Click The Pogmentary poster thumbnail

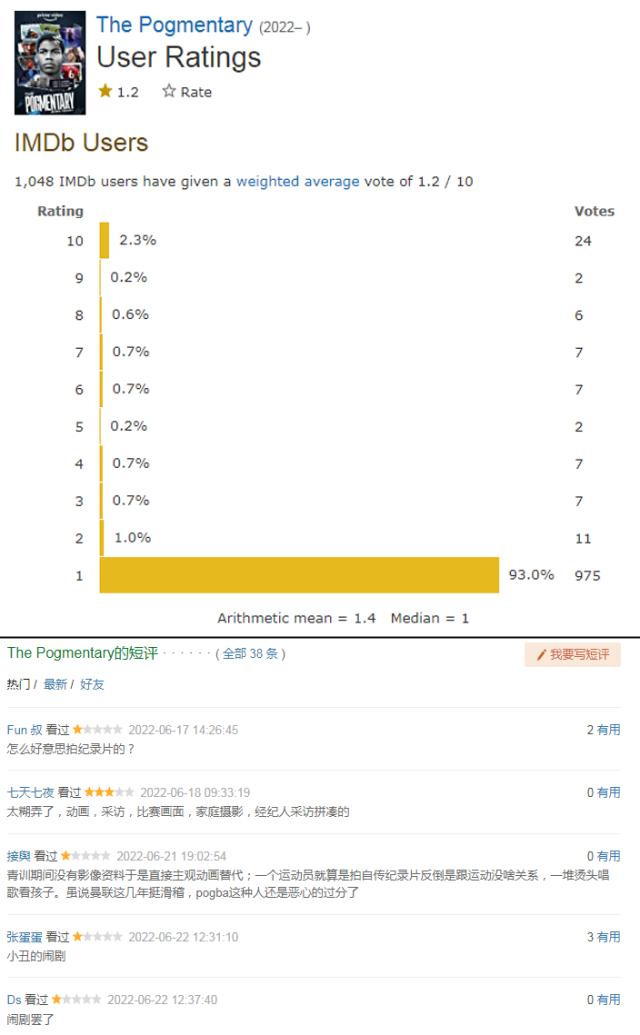point(49,60)
